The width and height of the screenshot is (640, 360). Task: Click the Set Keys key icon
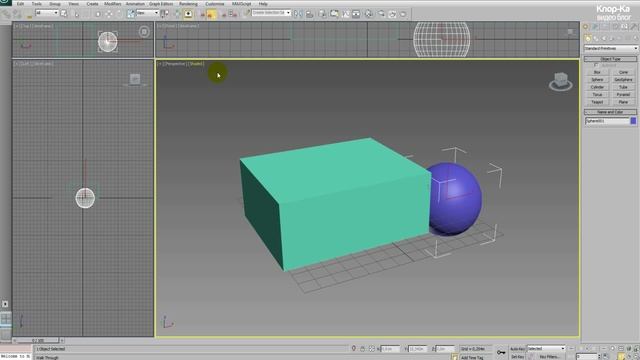(x=501, y=352)
